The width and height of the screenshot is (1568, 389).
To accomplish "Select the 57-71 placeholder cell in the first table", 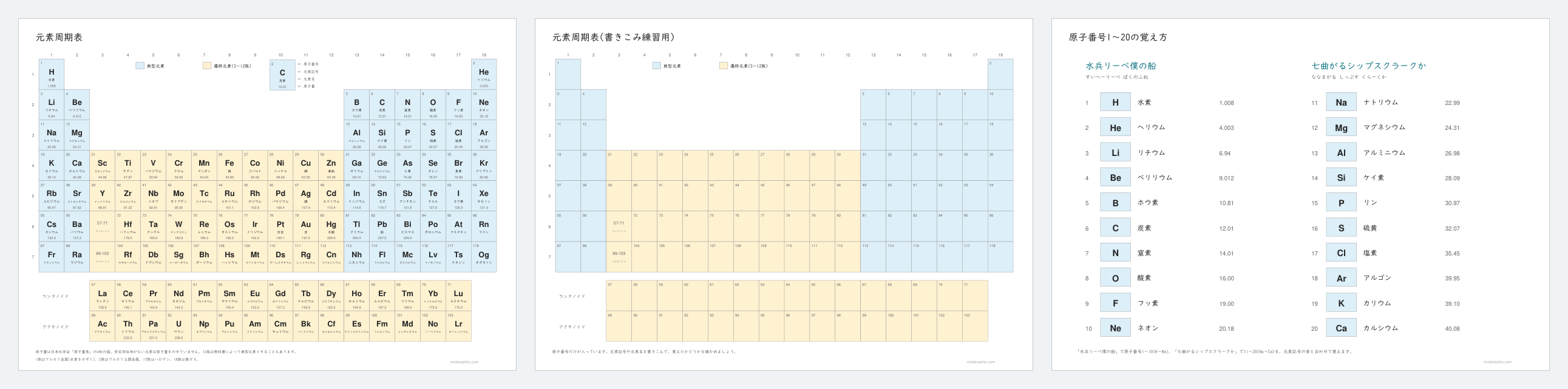I will (102, 226).
